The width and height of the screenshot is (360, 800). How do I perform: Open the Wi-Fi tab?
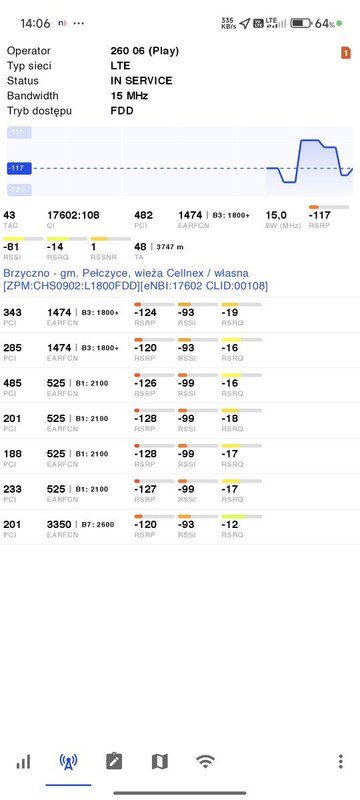(x=205, y=762)
